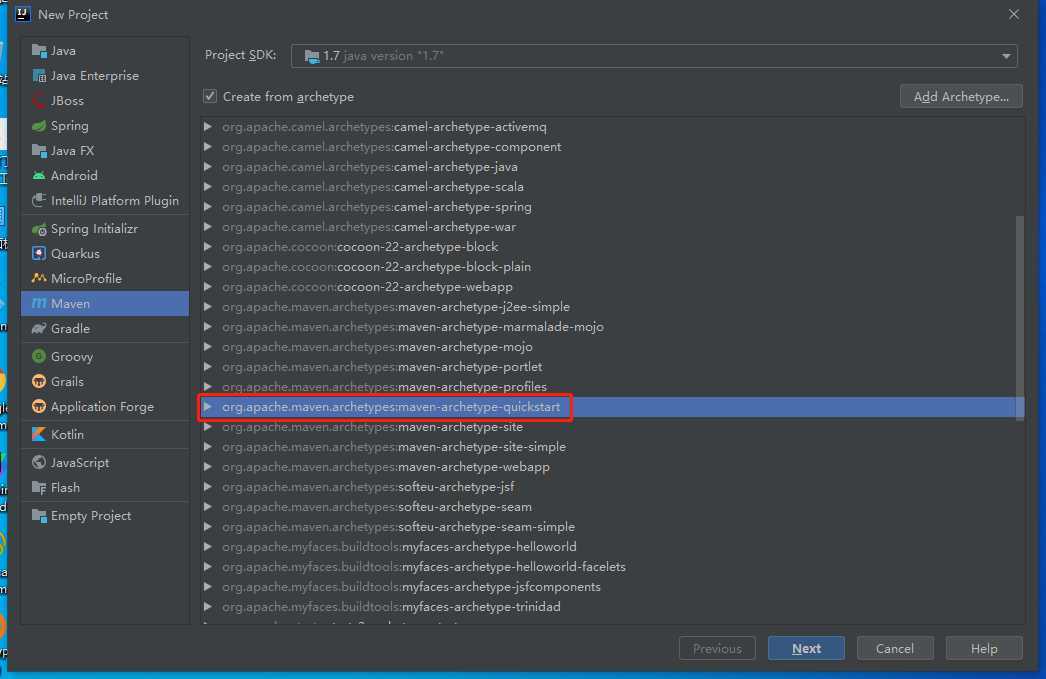Viewport: 1046px width, 679px height.
Task: Choose the MicroProfile icon
Action: (x=39, y=278)
